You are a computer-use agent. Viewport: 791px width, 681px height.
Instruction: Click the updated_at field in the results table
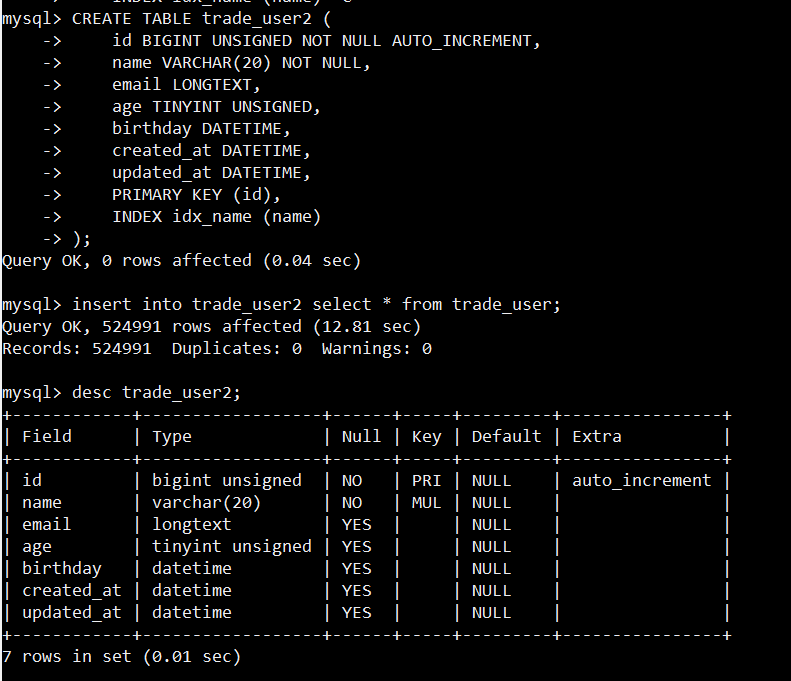point(71,612)
